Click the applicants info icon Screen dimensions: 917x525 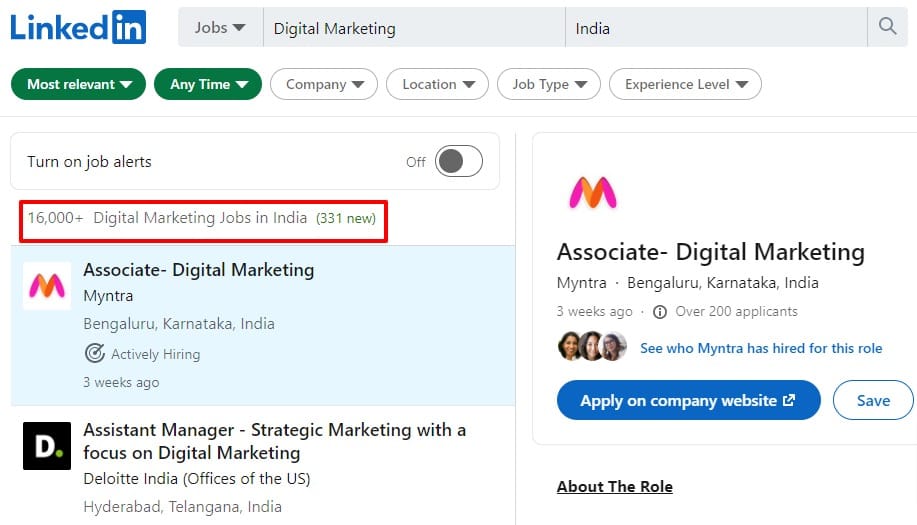coord(660,312)
